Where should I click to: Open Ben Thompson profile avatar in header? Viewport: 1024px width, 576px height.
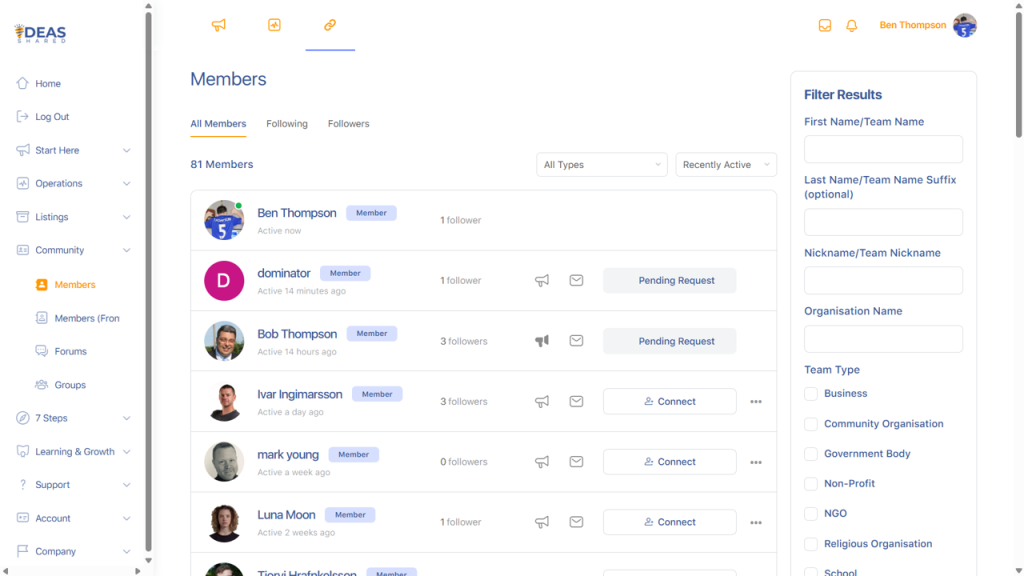[x=965, y=25]
